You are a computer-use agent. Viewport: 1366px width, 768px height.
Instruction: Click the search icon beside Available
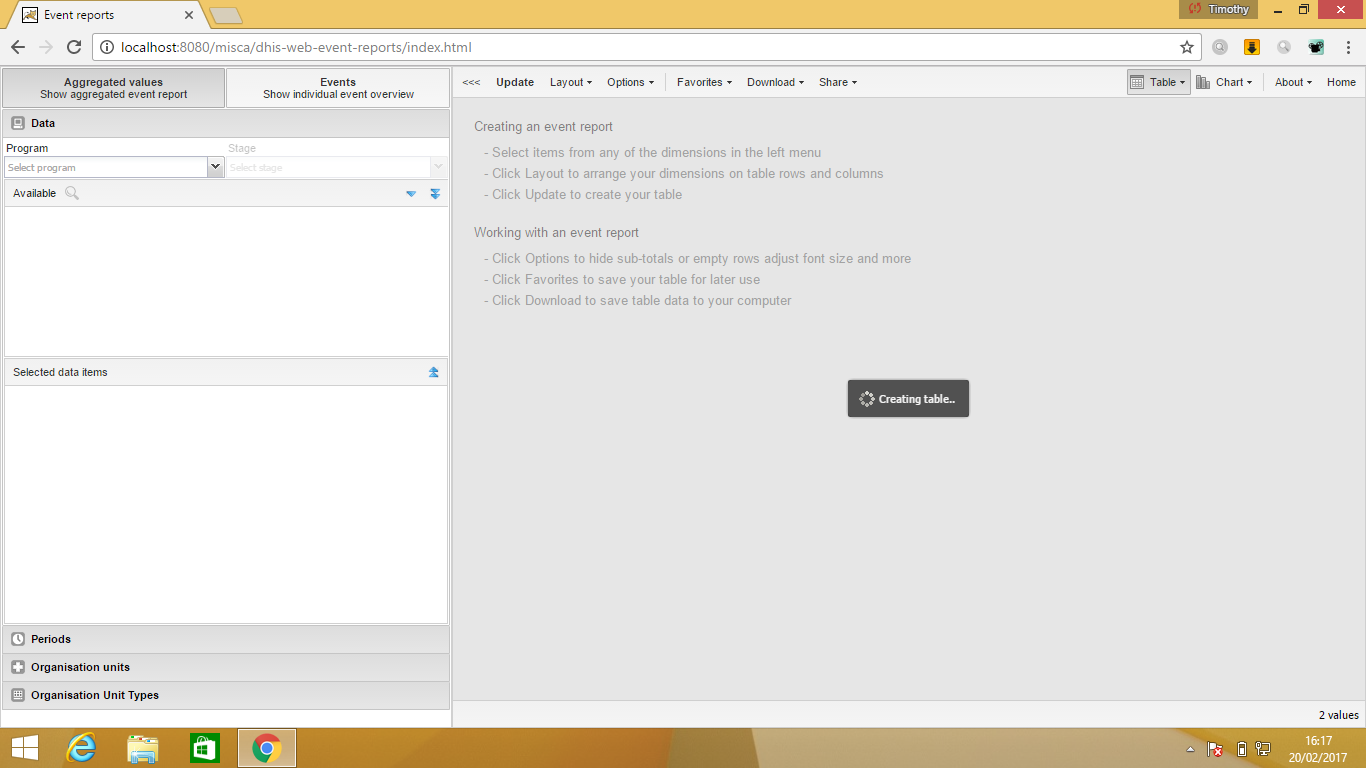point(72,193)
